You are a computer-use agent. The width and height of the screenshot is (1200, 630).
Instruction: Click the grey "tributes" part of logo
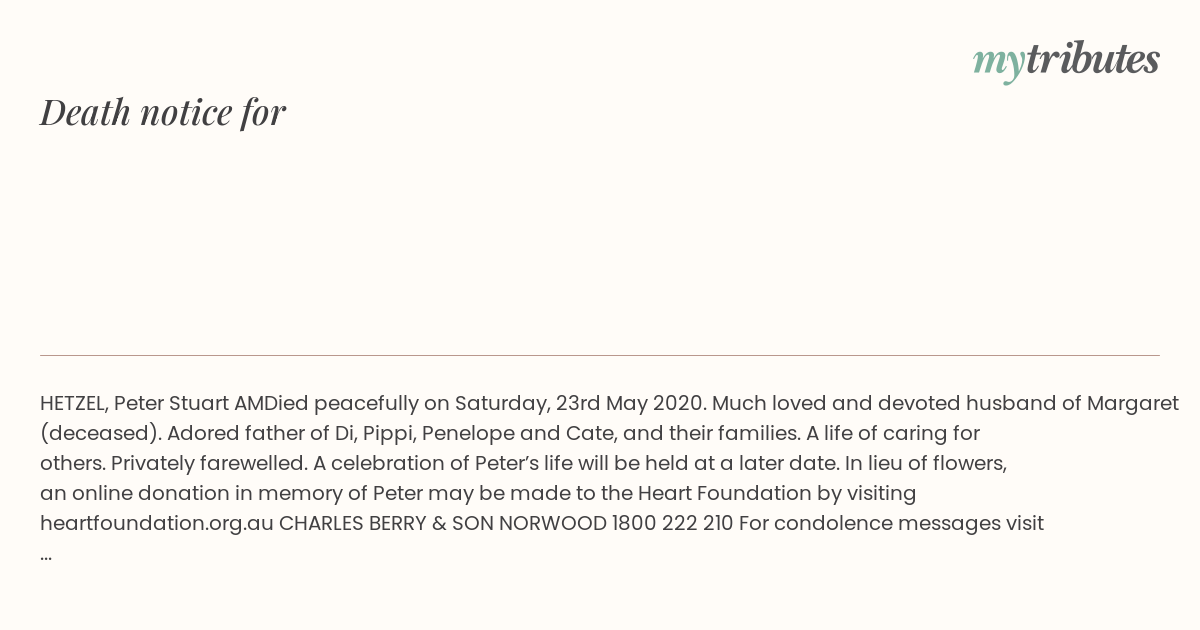[x=1092, y=59]
